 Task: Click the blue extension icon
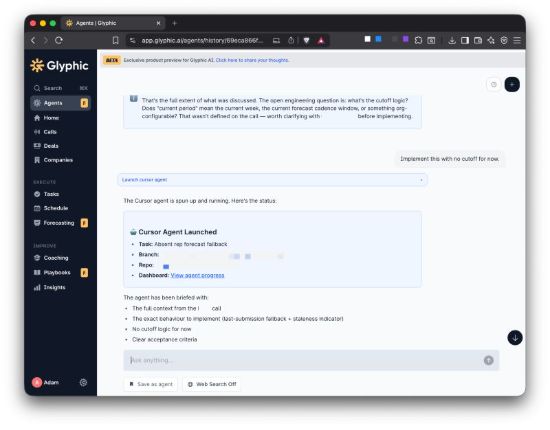(x=378, y=39)
